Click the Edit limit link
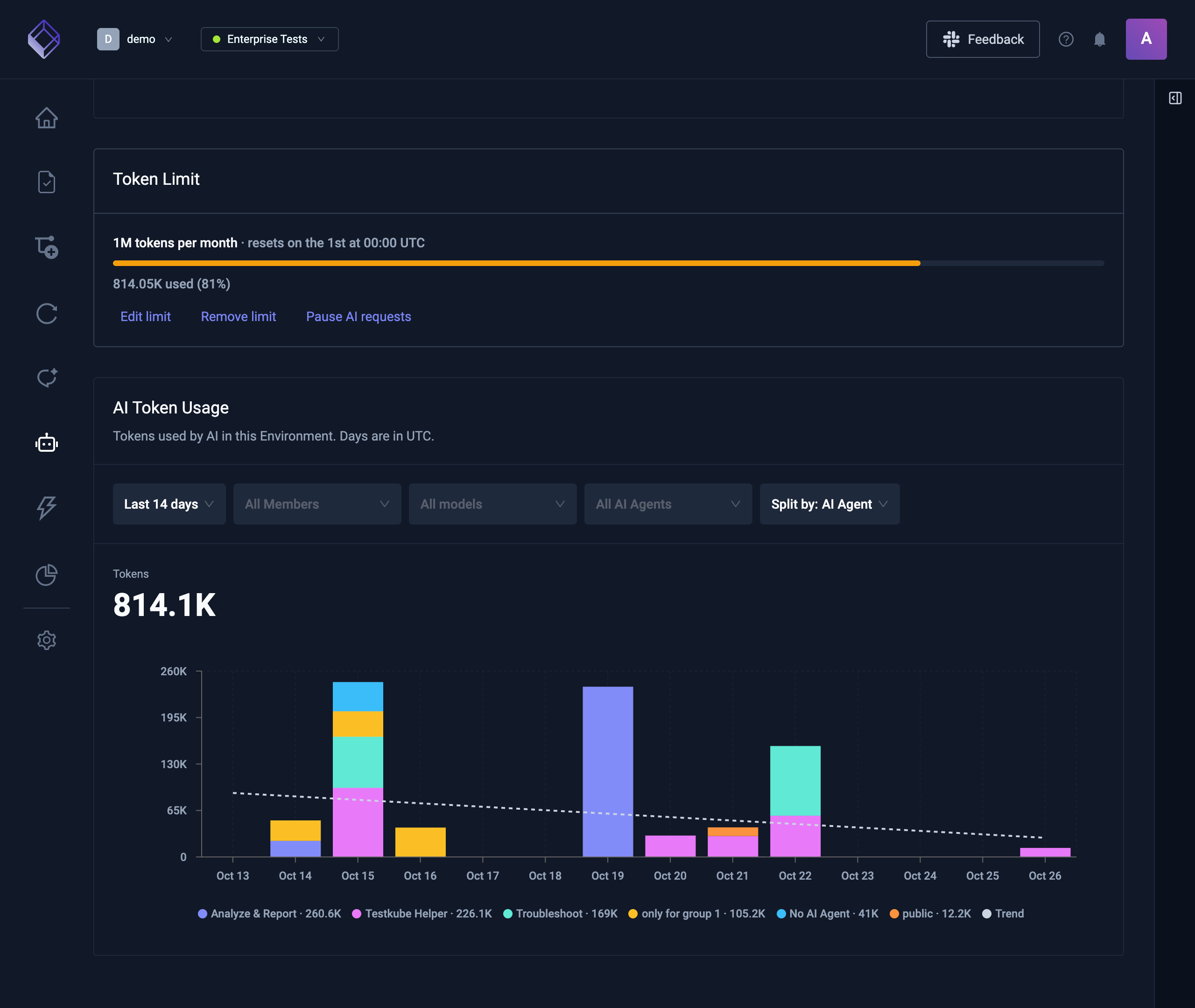 click(145, 316)
